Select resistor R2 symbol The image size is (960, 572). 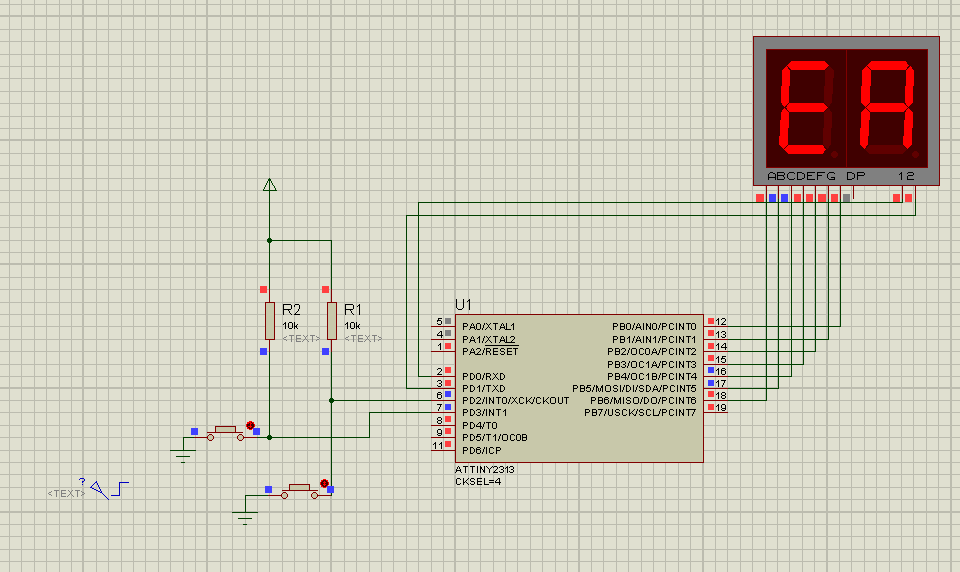point(269,321)
